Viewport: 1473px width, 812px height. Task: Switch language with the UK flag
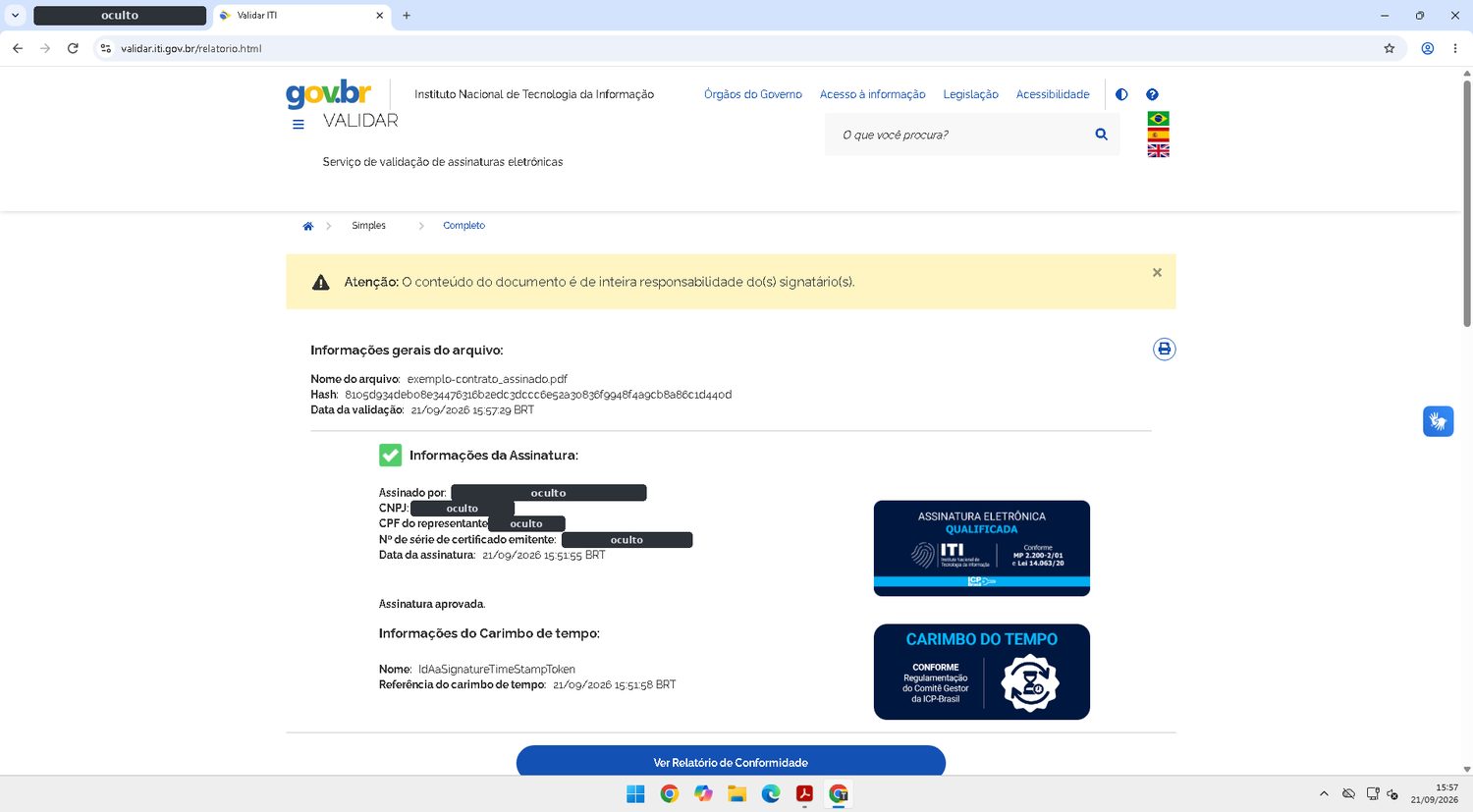coord(1159,150)
